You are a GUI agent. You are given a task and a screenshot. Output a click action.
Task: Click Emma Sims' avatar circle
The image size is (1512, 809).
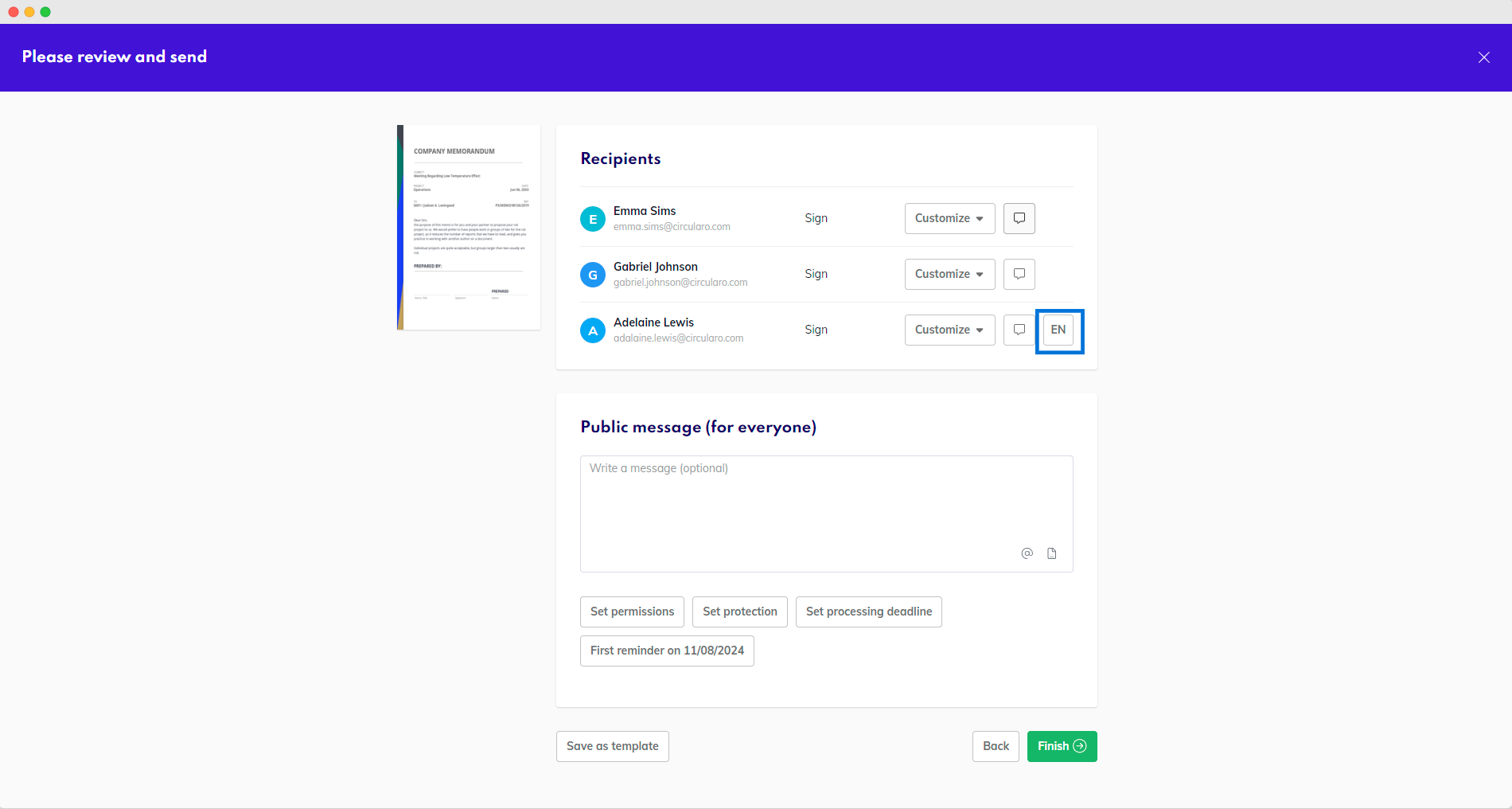592,219
